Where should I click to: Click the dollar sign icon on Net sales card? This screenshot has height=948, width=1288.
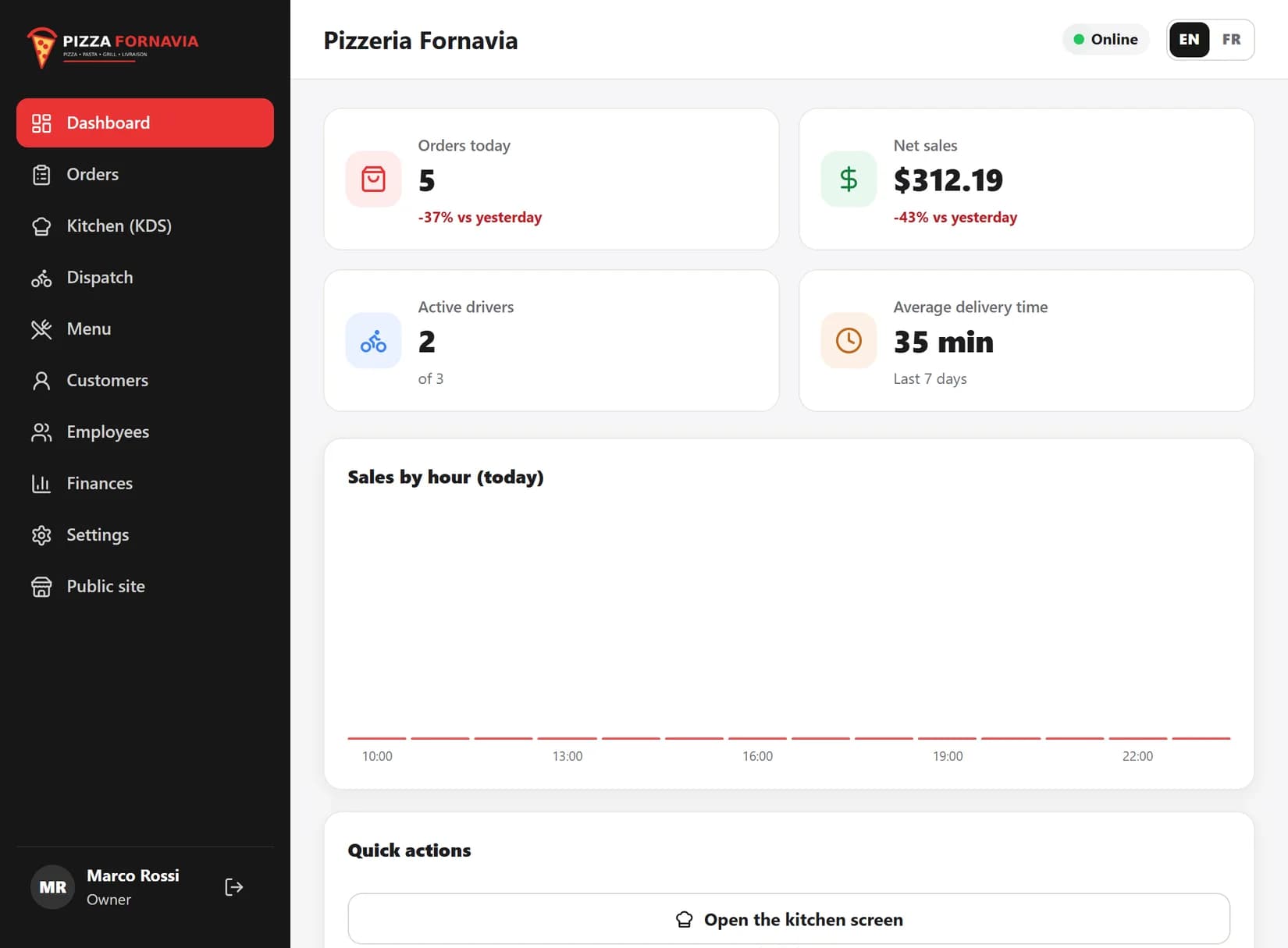pos(849,179)
